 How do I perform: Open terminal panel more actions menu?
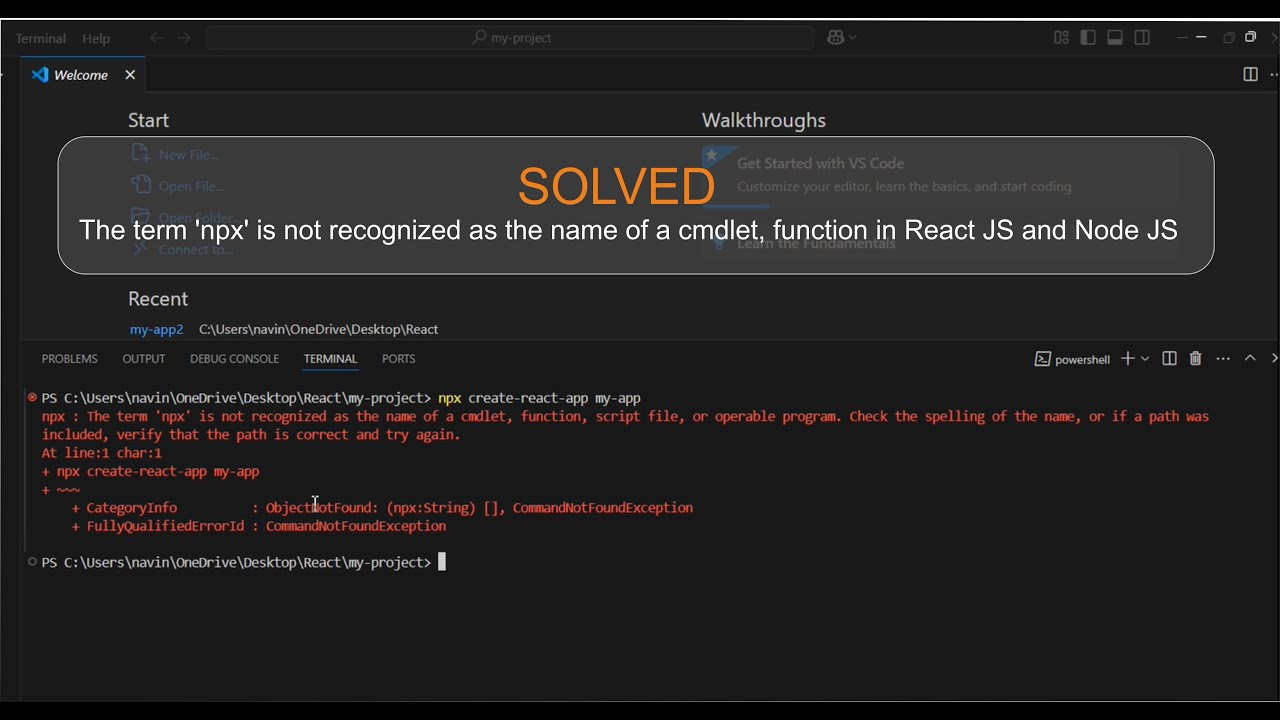coord(1223,358)
